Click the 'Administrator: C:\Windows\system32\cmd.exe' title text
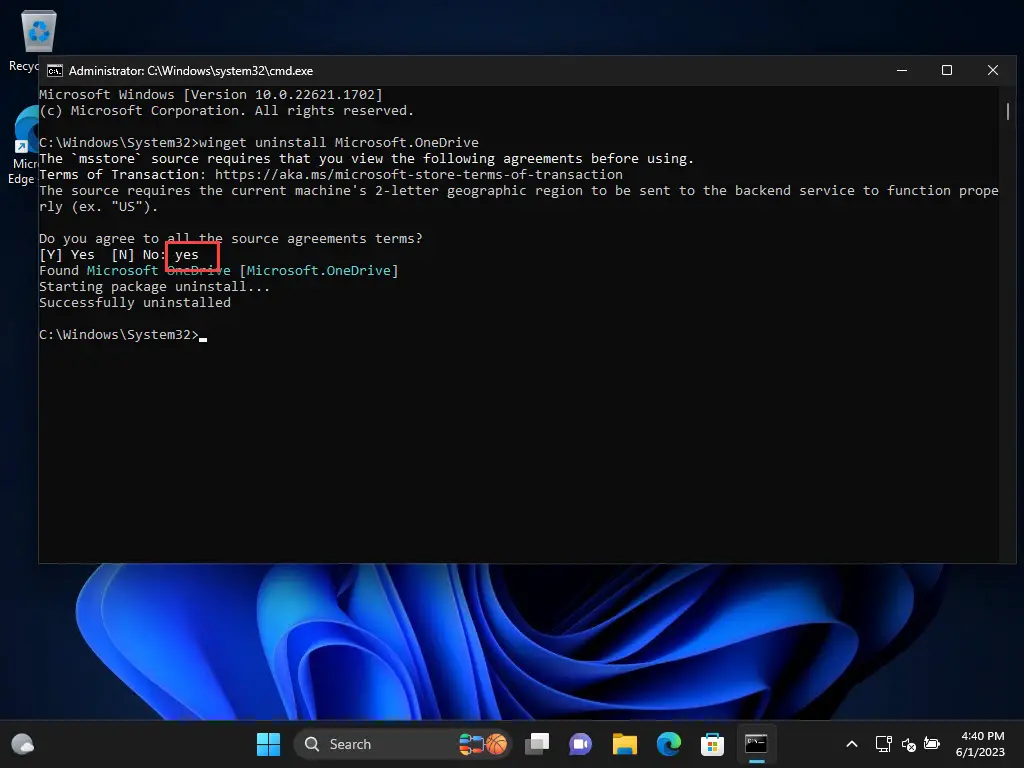Screen dimensions: 1024x768 (191, 71)
